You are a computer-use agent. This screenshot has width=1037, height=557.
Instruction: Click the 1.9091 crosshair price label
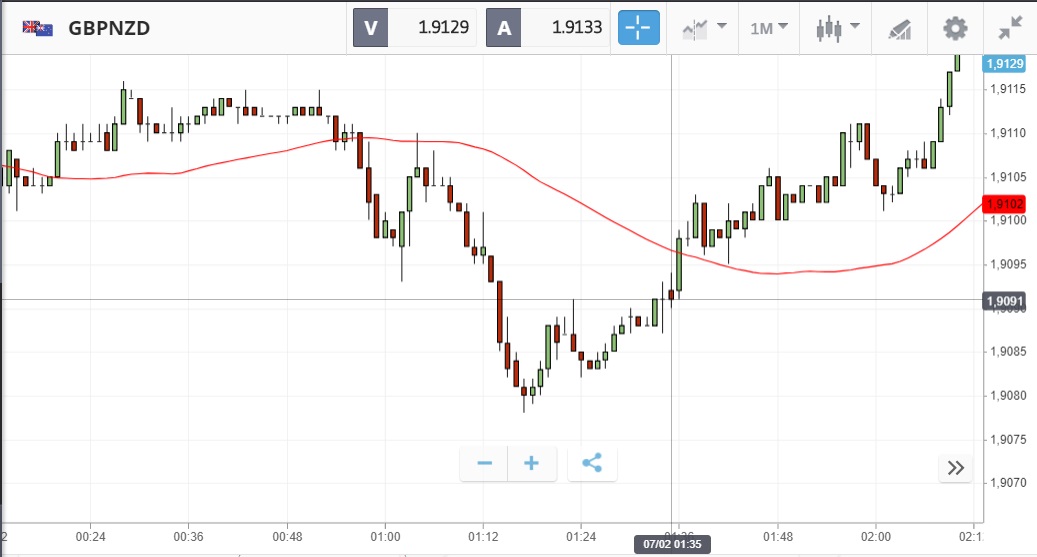click(x=1005, y=300)
